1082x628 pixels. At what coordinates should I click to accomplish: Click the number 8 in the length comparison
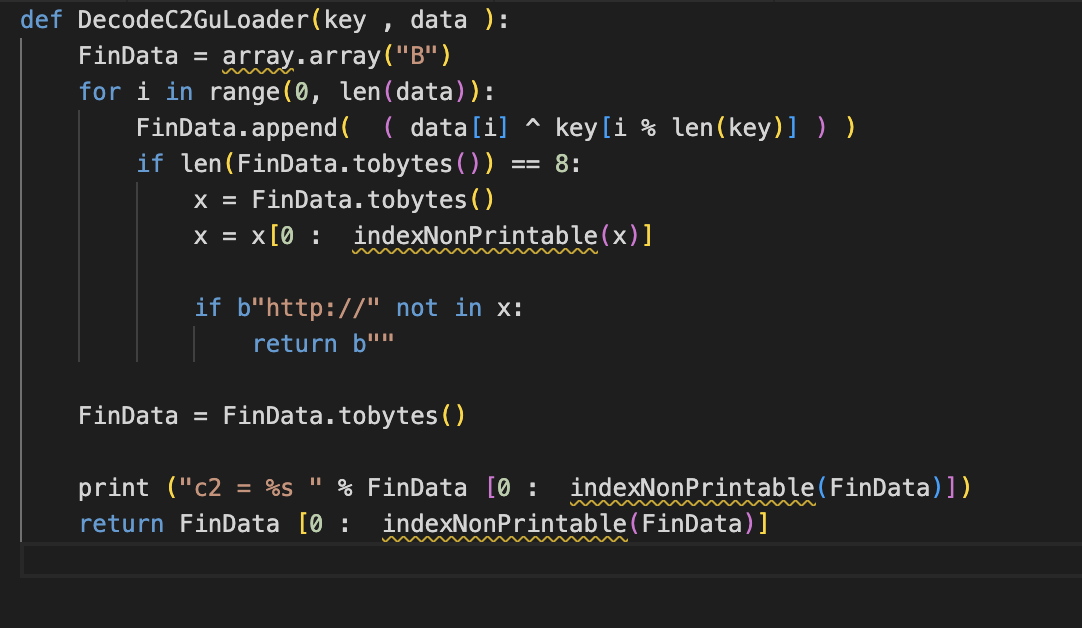click(x=561, y=164)
